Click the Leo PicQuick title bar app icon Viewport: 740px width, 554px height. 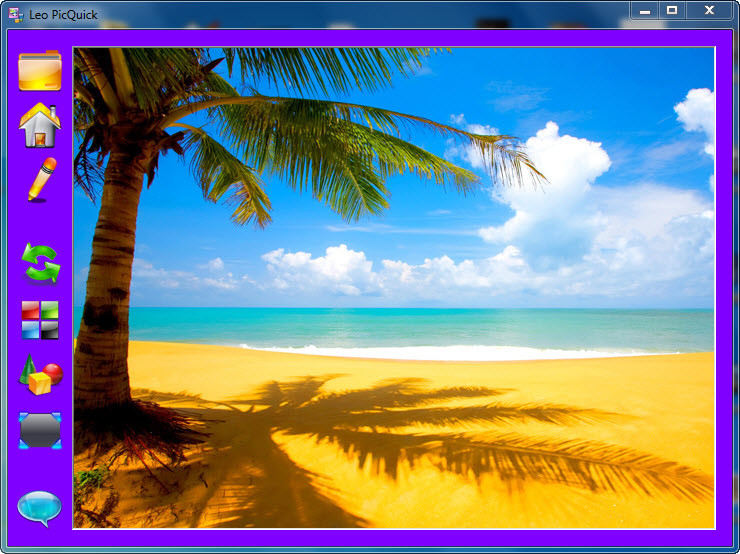click(16, 15)
